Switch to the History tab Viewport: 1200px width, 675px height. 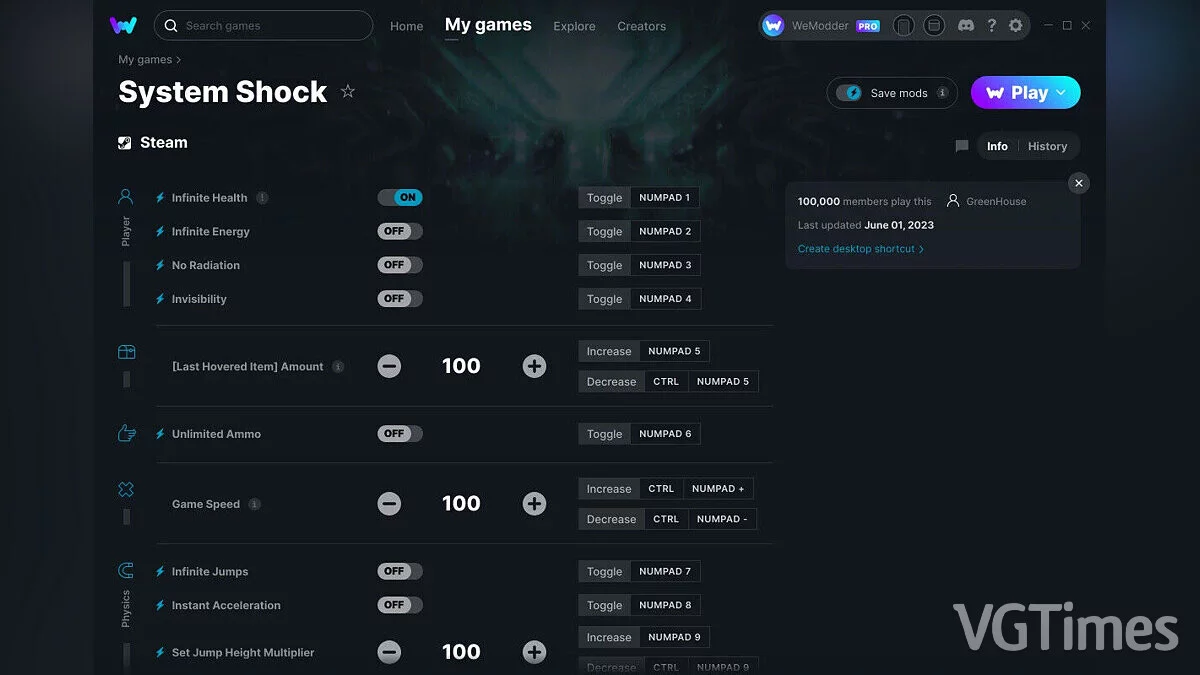pyautogui.click(x=1047, y=146)
